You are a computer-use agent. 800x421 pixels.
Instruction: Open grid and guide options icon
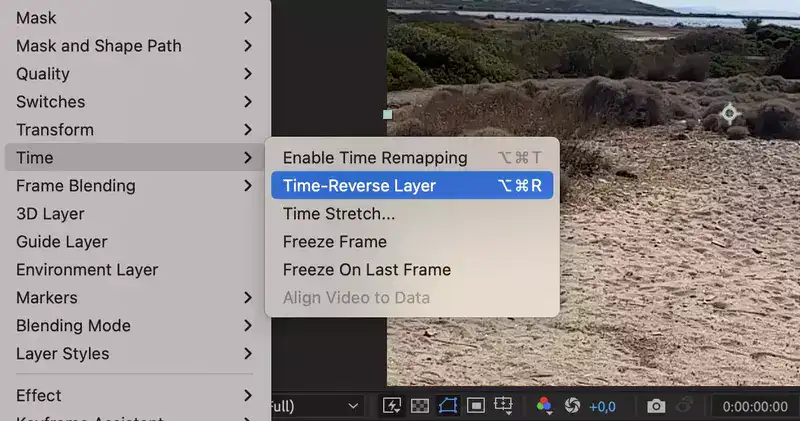pyautogui.click(x=504, y=406)
